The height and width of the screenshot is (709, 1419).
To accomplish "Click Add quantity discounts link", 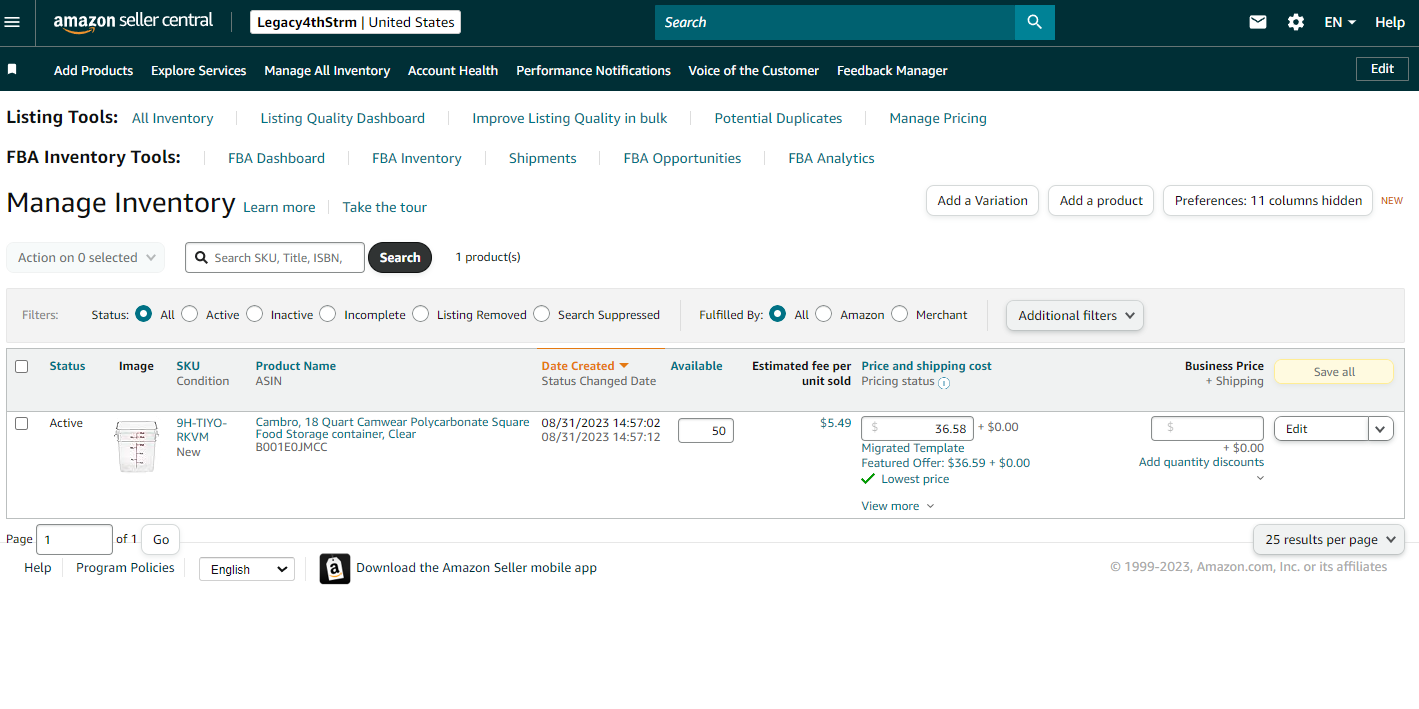I will (1201, 462).
